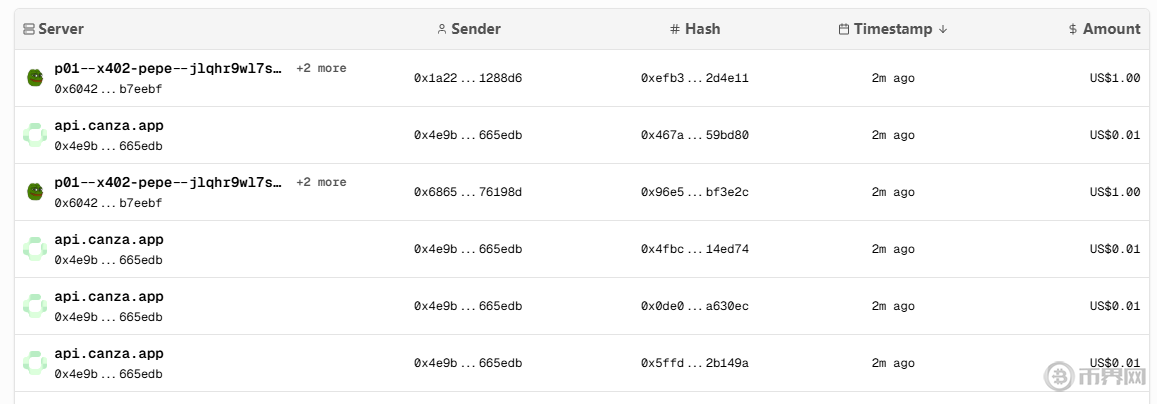Click the Timestamp calendar icon

[x=844, y=29]
